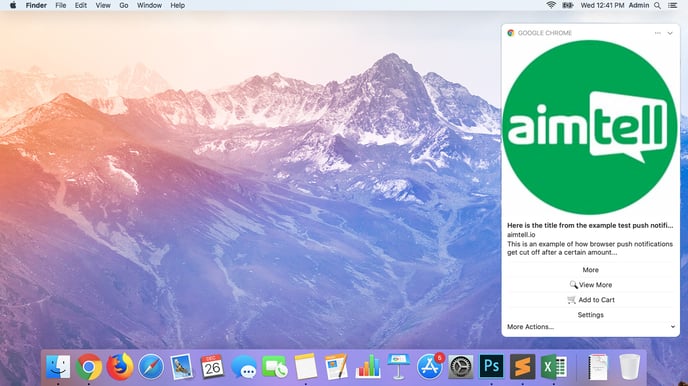This screenshot has height=386, width=688.
Task: Click the More notification button
Action: point(591,270)
